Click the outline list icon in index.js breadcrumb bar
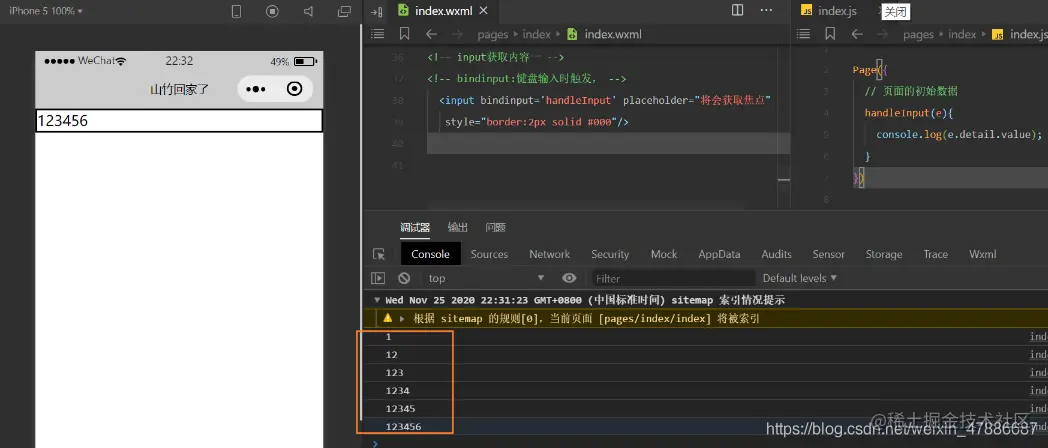Viewport: 1048px width, 448px height. point(804,33)
